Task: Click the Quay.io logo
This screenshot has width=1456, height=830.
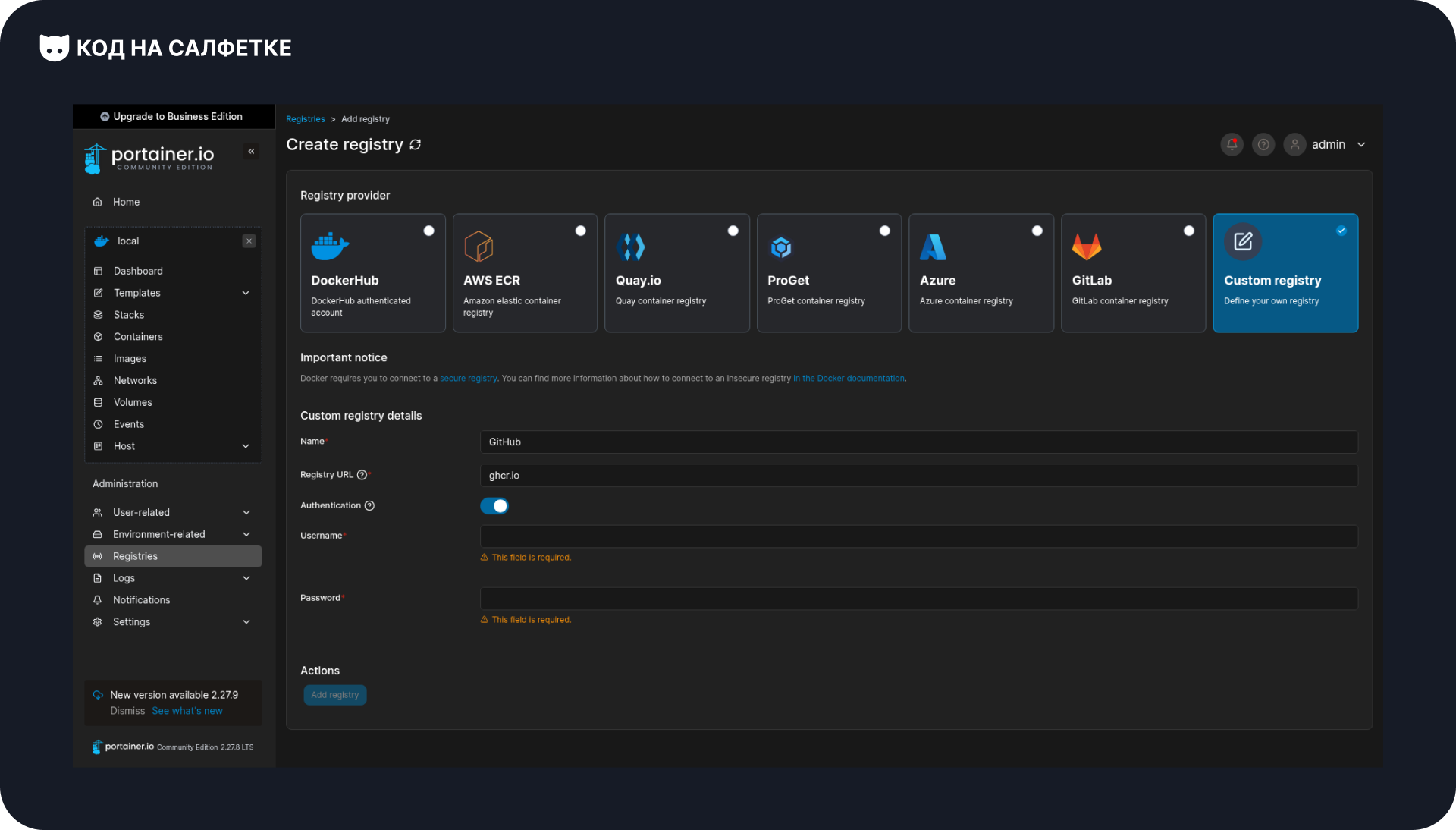Action: 631,247
